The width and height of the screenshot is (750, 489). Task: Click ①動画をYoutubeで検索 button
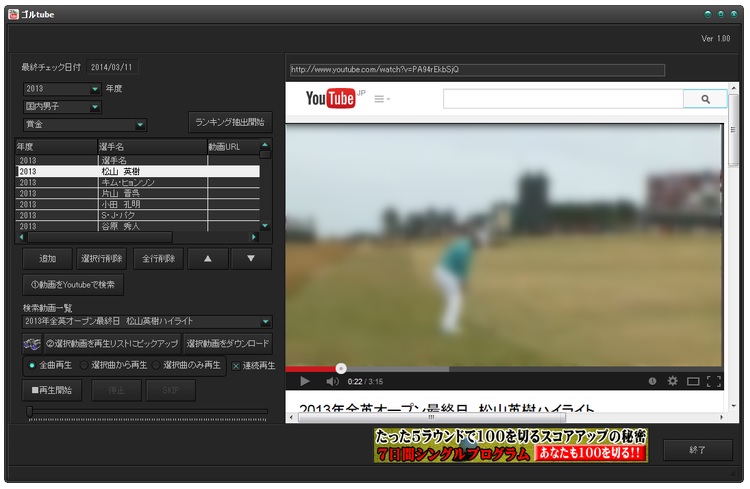coord(73,285)
